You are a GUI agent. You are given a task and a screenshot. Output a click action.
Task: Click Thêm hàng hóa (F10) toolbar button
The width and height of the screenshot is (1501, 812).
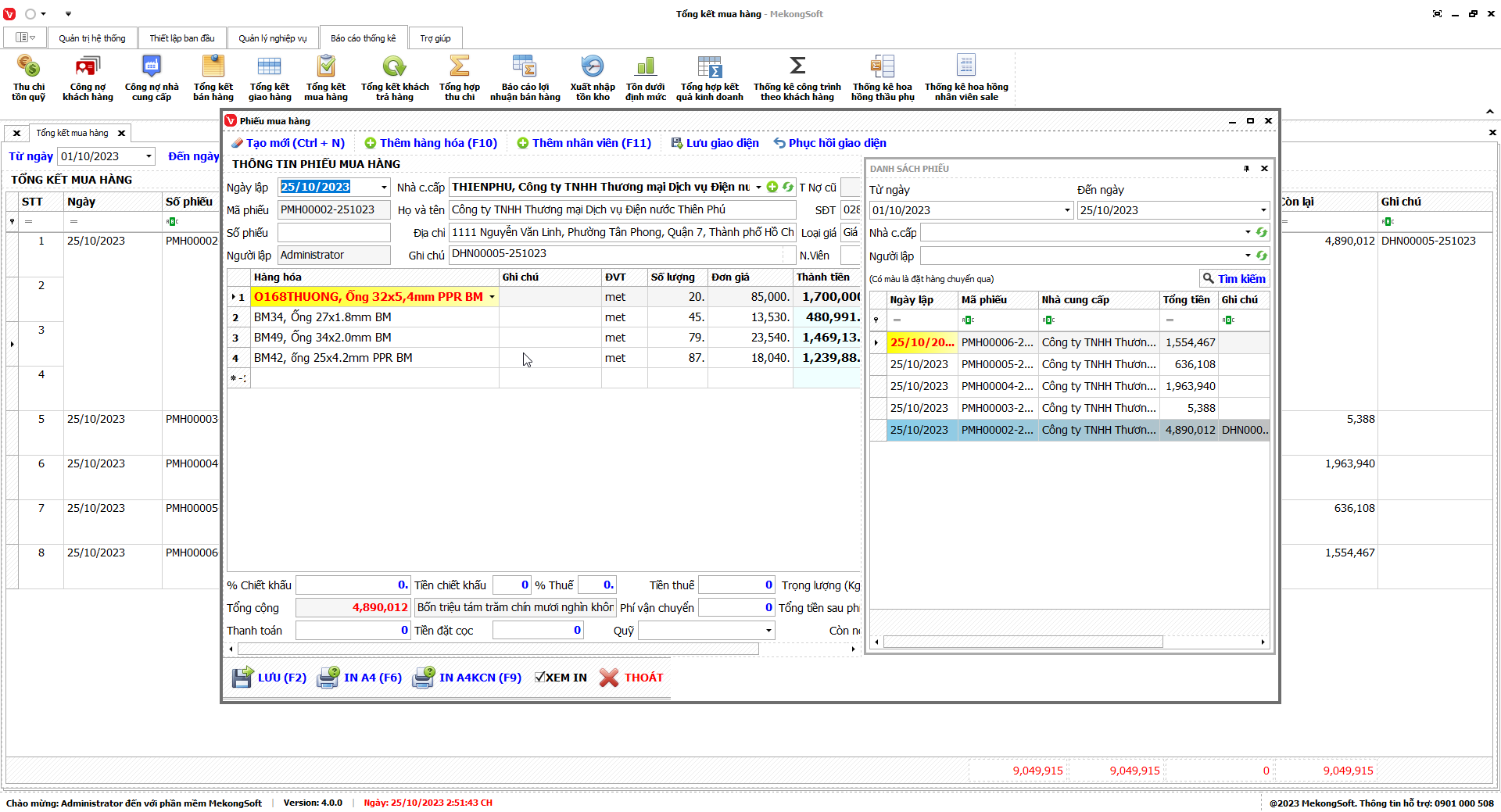click(431, 143)
